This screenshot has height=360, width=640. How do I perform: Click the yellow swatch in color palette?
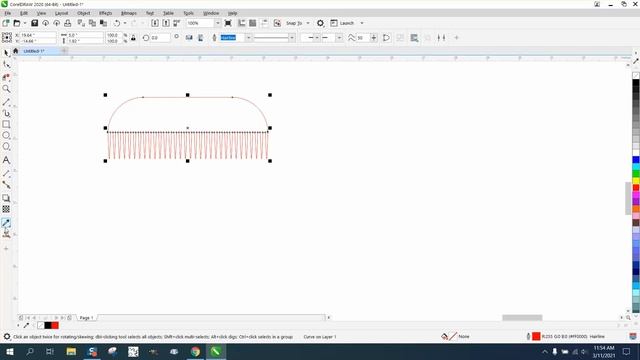pyautogui.click(x=636, y=181)
